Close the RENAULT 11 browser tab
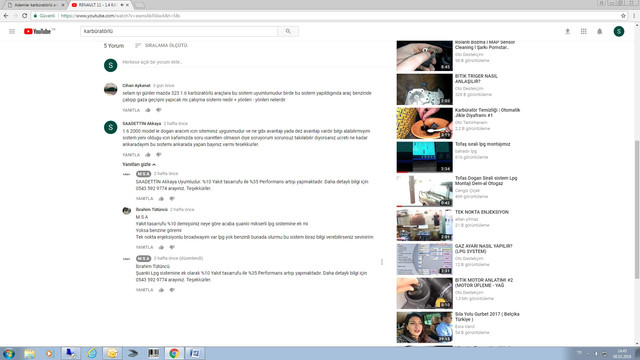The image size is (640, 360). [127, 5]
